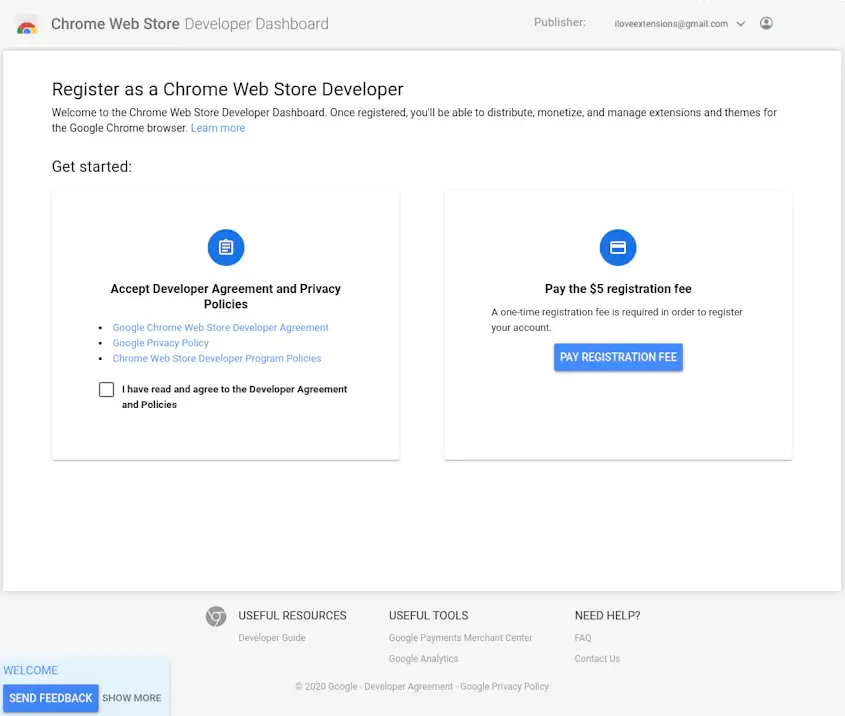Open the Google Privacy Policy list link
The height and width of the screenshot is (716, 845).
pyautogui.click(x=160, y=343)
